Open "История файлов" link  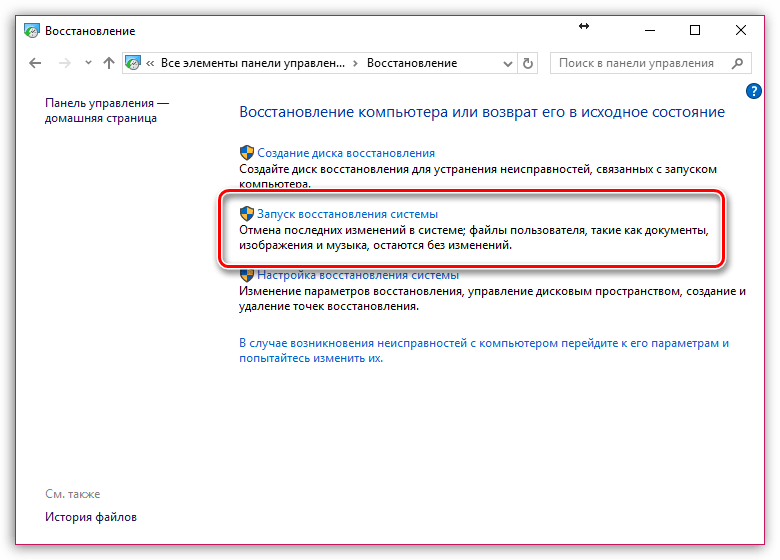pos(91,517)
